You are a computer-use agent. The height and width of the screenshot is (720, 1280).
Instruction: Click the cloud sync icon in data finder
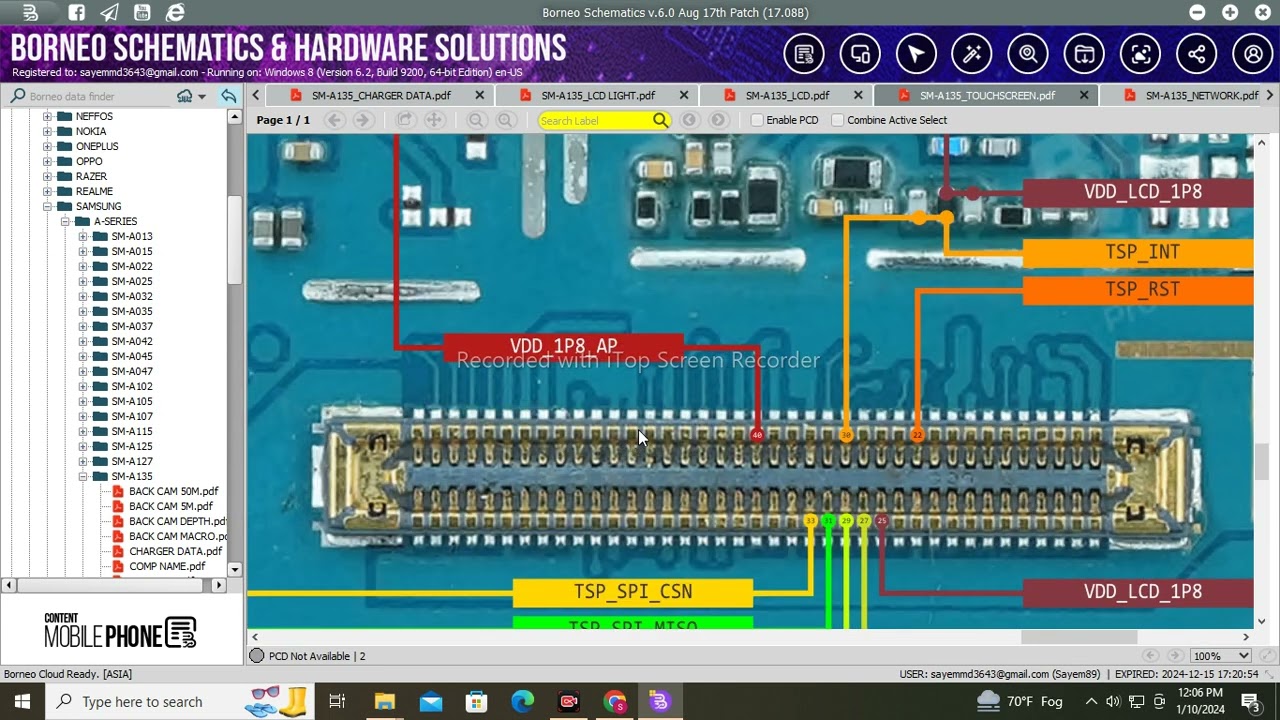[185, 96]
